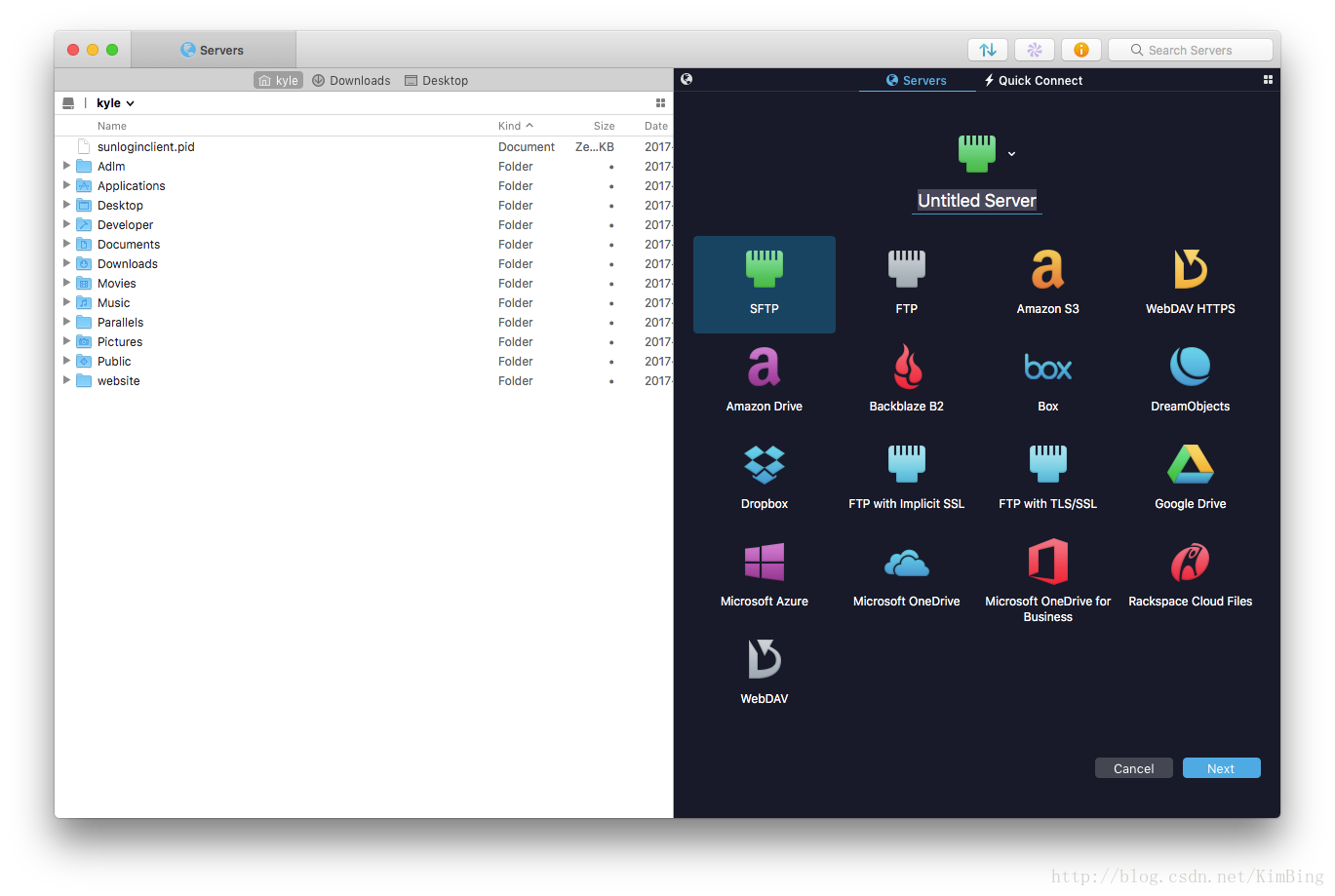Select the Pictures folder row
Screen dimensions: 1335x896
click(x=365, y=341)
